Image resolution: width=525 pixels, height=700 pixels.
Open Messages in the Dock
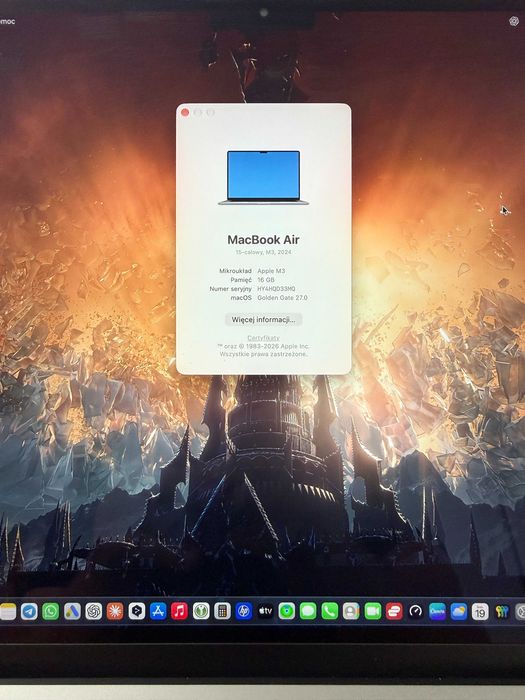(x=308, y=611)
